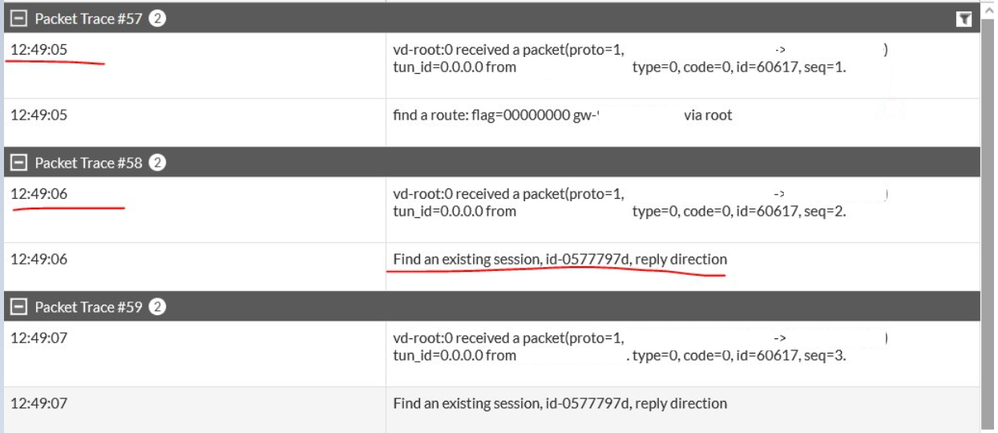This screenshot has height=433, width=998.
Task: Click the count badge beside Packet Trace #58
Action: (157, 163)
